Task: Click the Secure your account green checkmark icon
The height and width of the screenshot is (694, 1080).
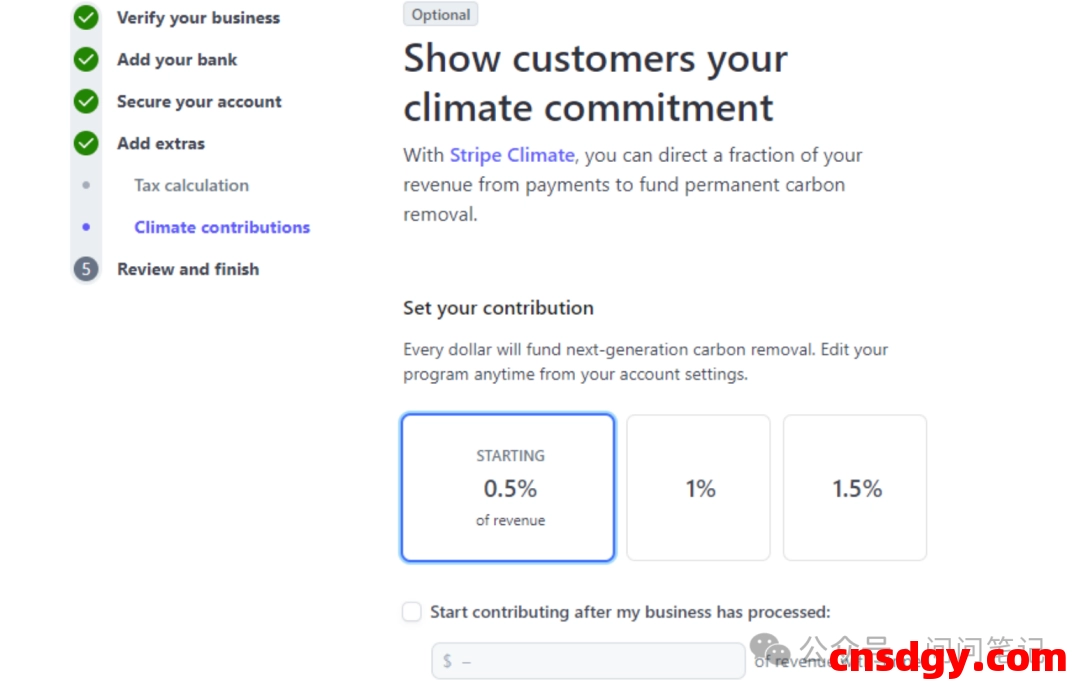Action: [x=86, y=101]
